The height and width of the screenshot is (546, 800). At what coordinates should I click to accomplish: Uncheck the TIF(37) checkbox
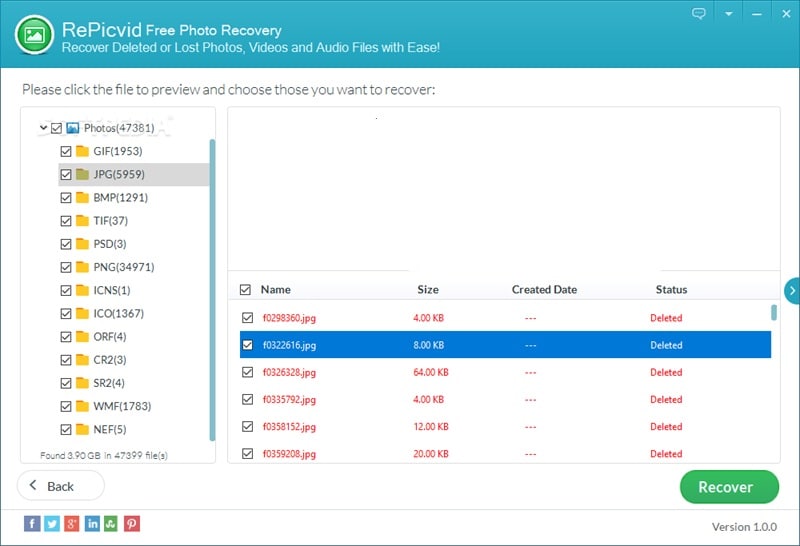coord(66,221)
